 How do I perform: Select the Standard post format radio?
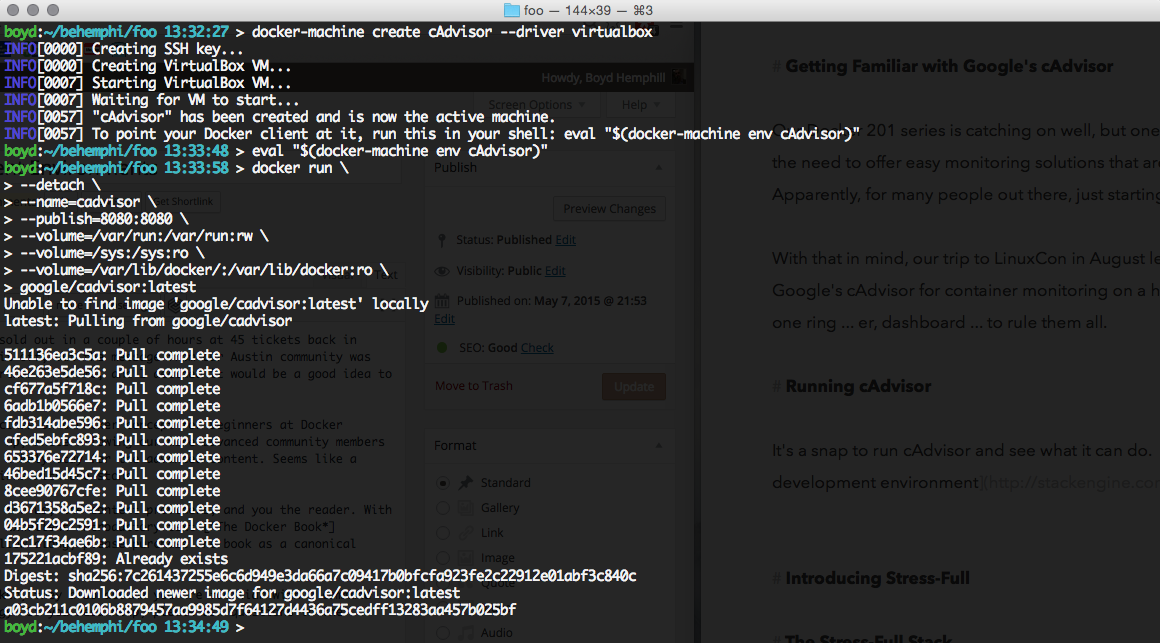(442, 483)
